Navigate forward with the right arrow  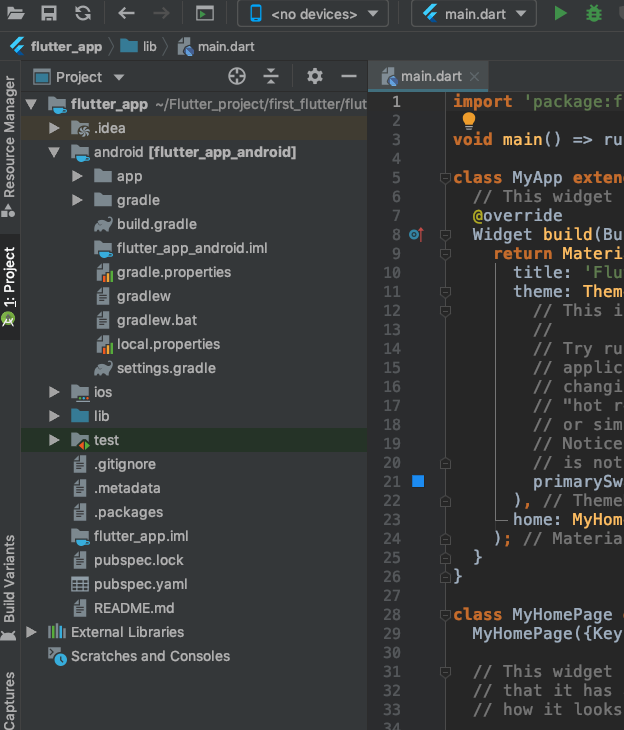162,14
